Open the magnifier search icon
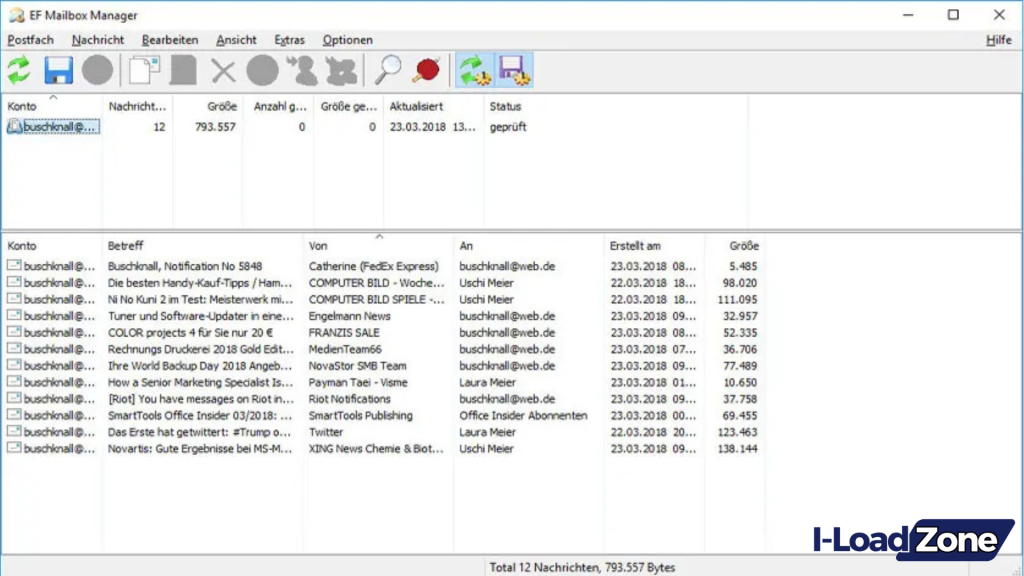 390,69
